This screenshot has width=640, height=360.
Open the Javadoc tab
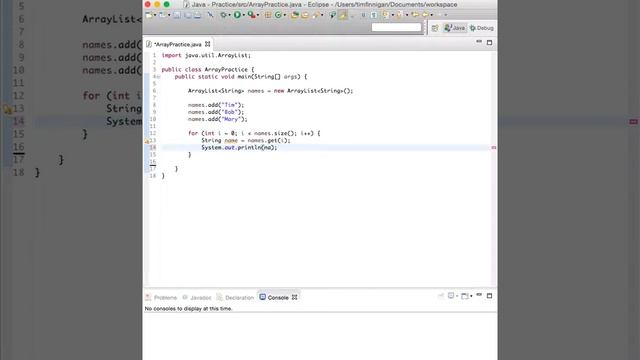tap(197, 298)
